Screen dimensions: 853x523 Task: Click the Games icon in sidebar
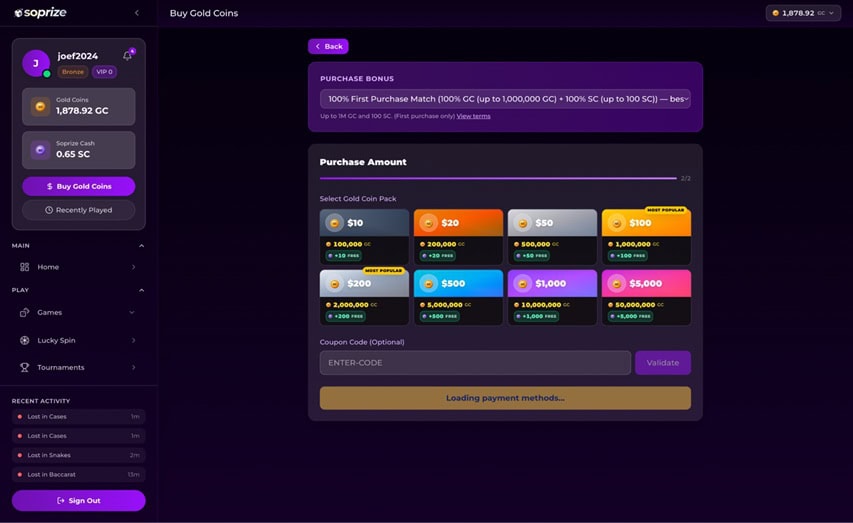(24, 312)
